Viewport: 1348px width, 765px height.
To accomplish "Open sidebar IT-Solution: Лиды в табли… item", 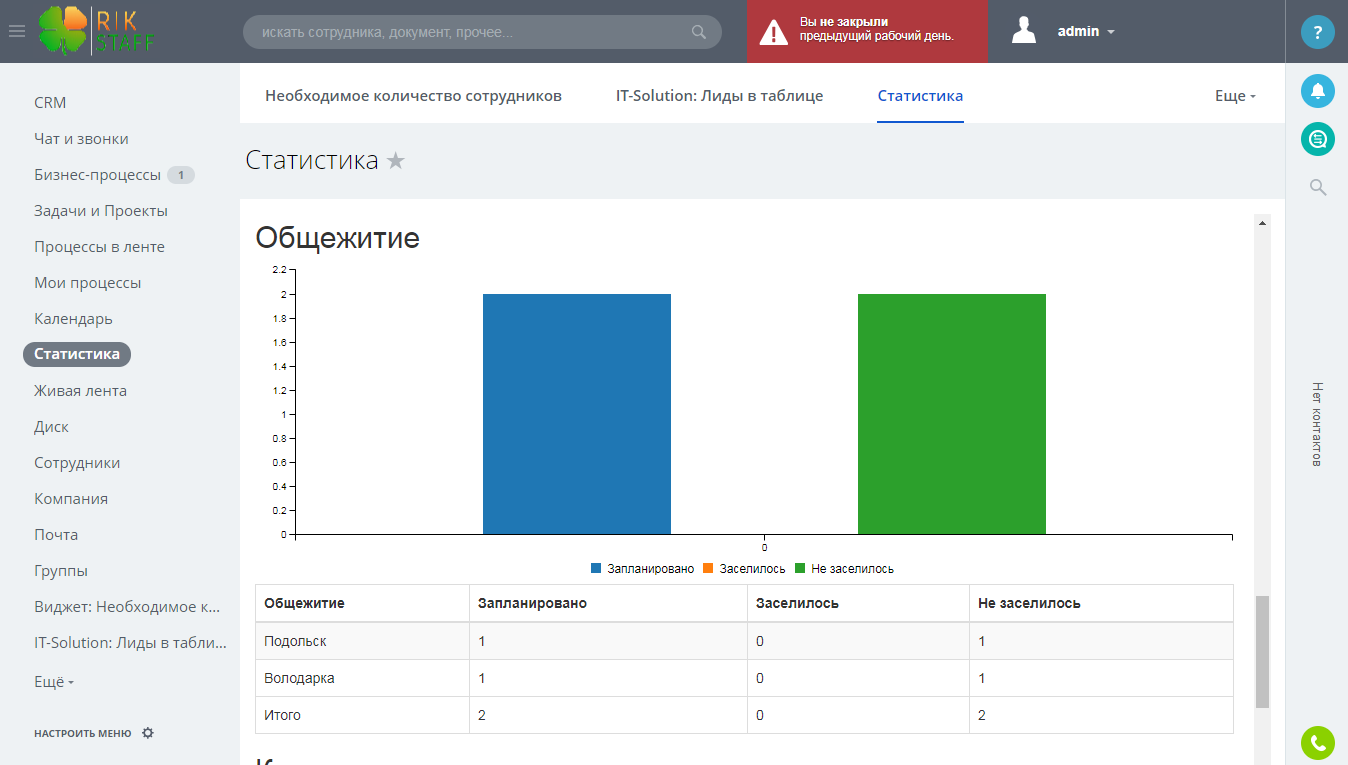I will click(130, 643).
